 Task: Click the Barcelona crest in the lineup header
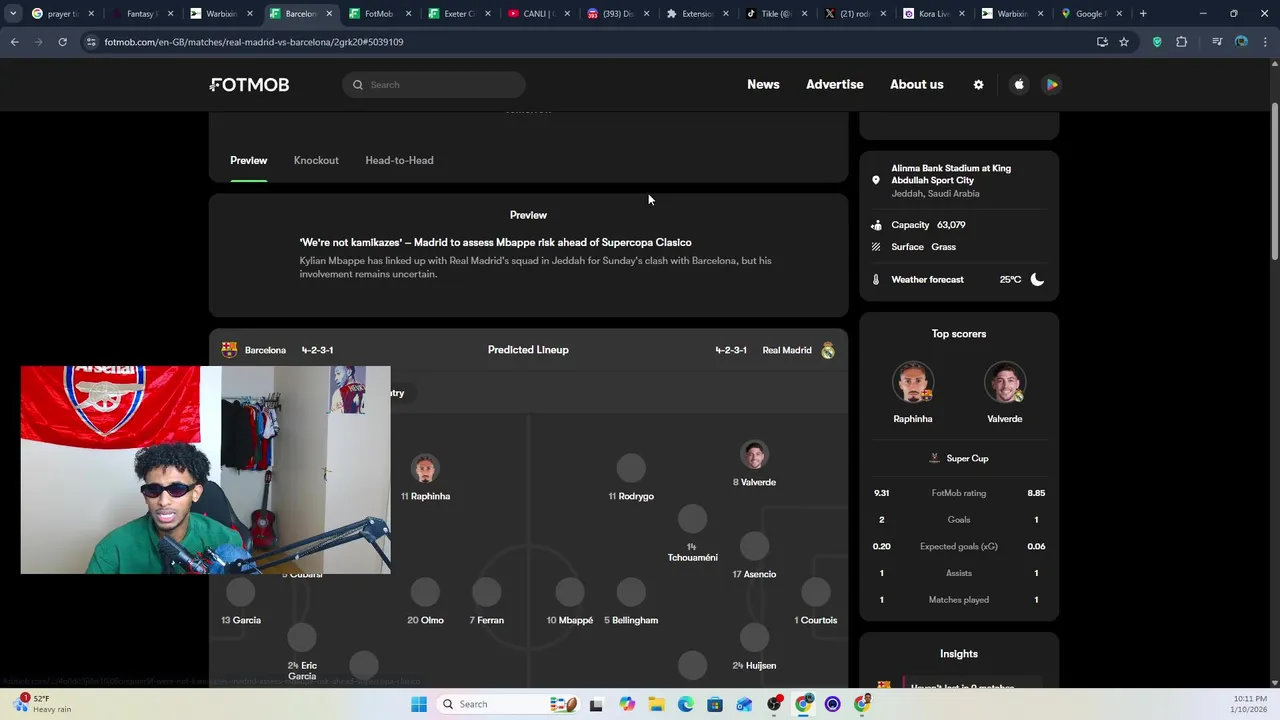[x=230, y=350]
